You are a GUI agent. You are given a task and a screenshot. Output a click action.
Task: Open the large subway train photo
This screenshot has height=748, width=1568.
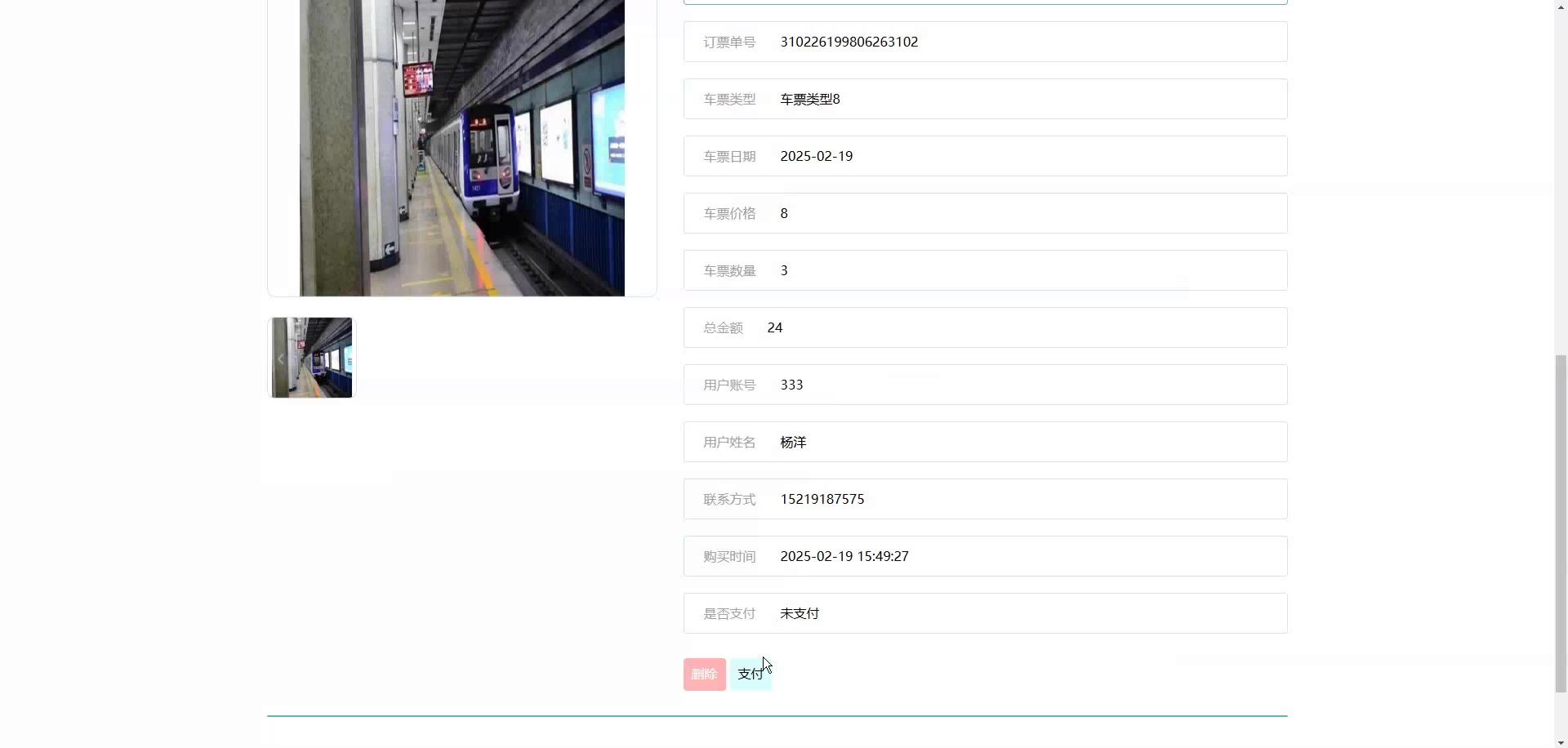pos(462,148)
